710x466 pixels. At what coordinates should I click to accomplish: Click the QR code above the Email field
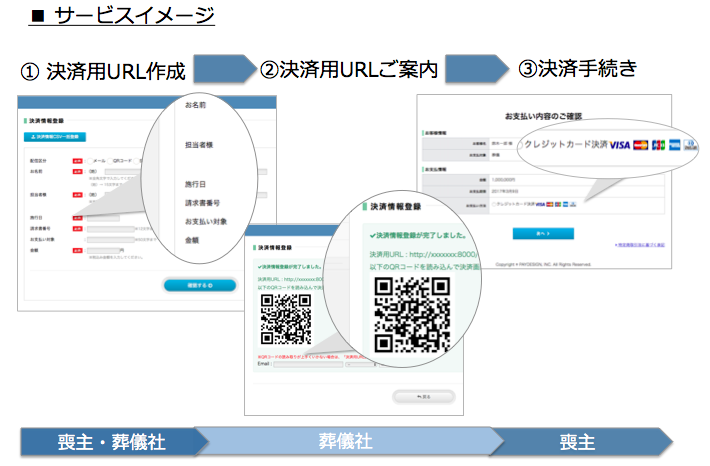click(x=286, y=319)
